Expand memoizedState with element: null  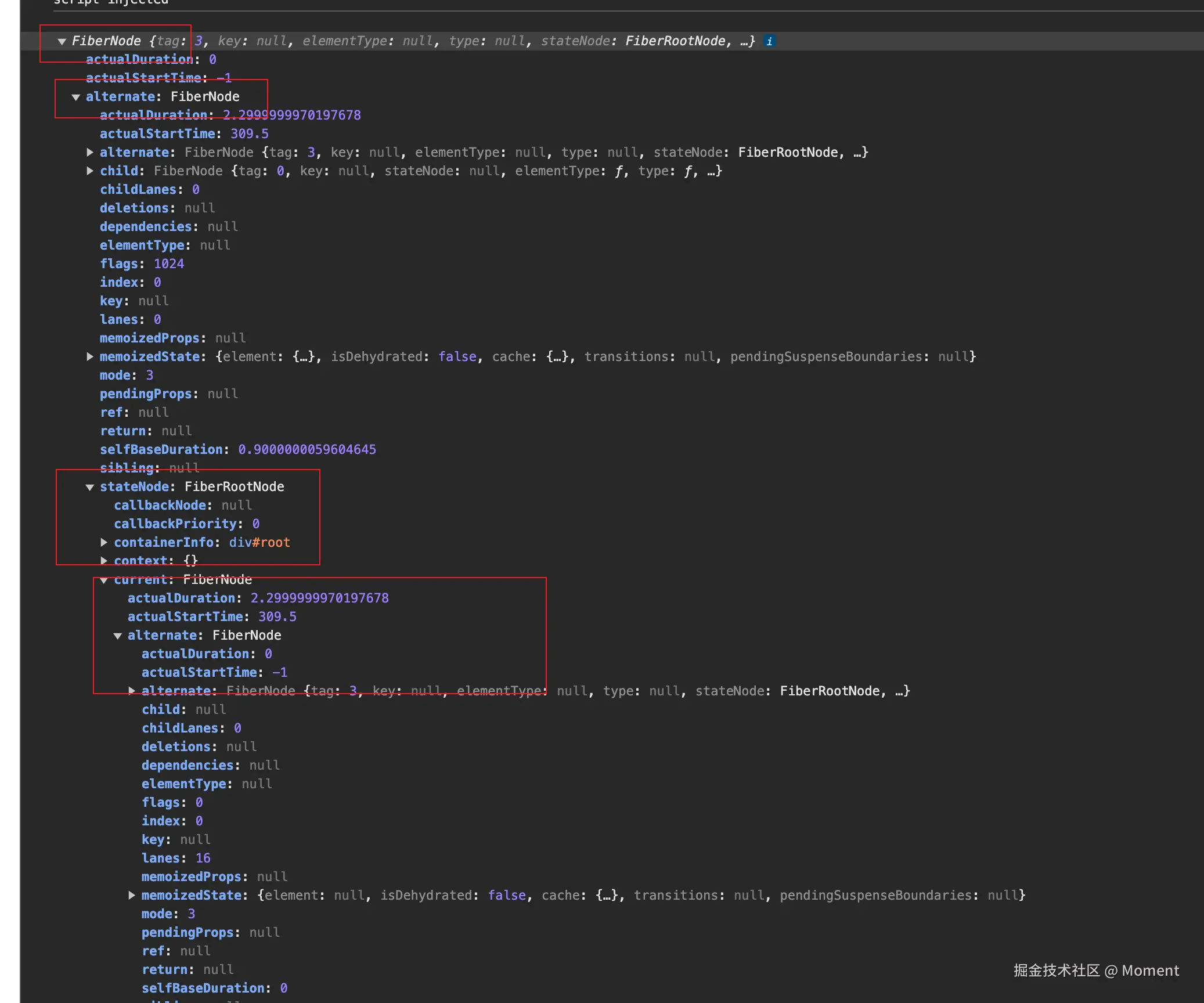(132, 896)
